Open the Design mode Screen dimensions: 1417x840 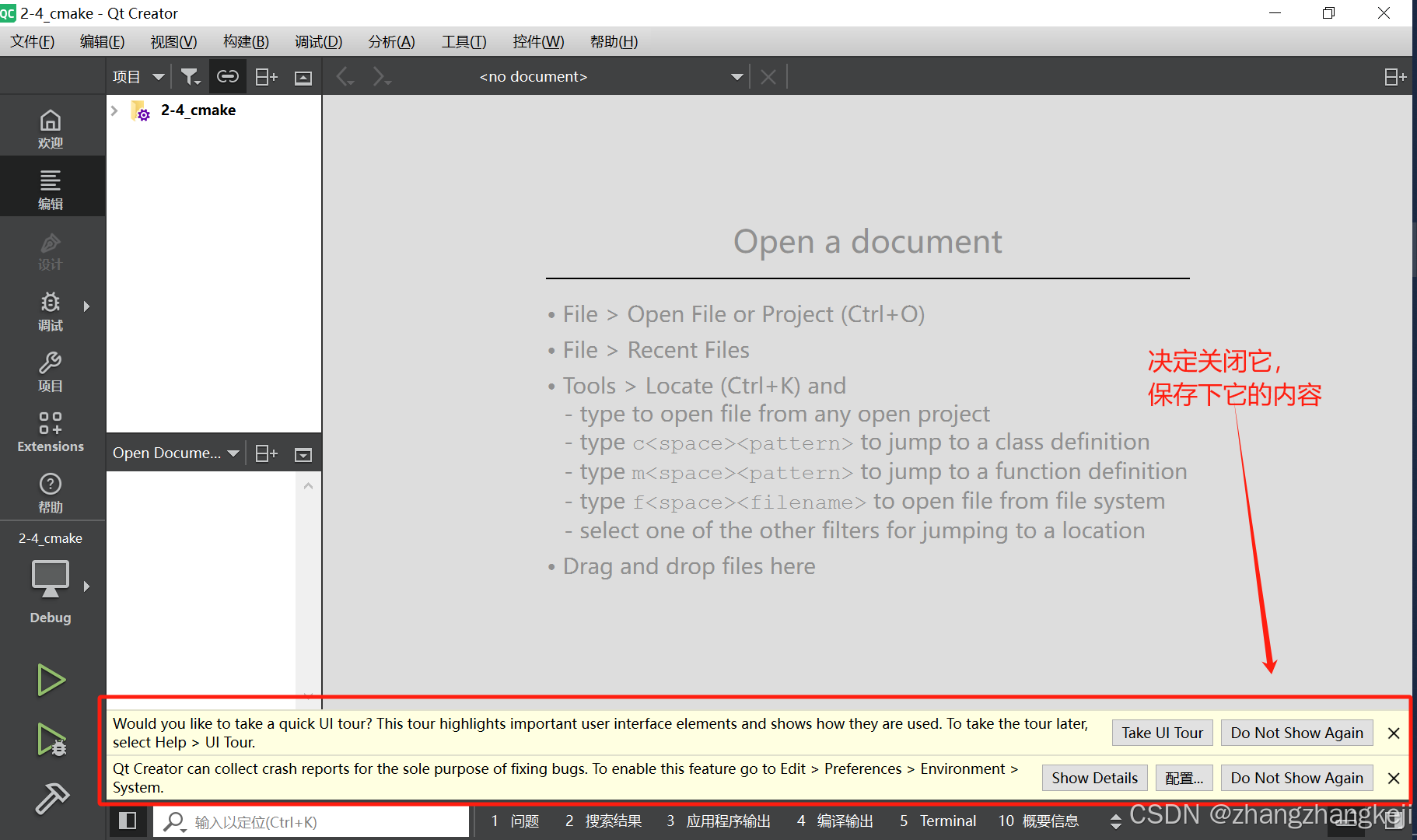[x=51, y=250]
